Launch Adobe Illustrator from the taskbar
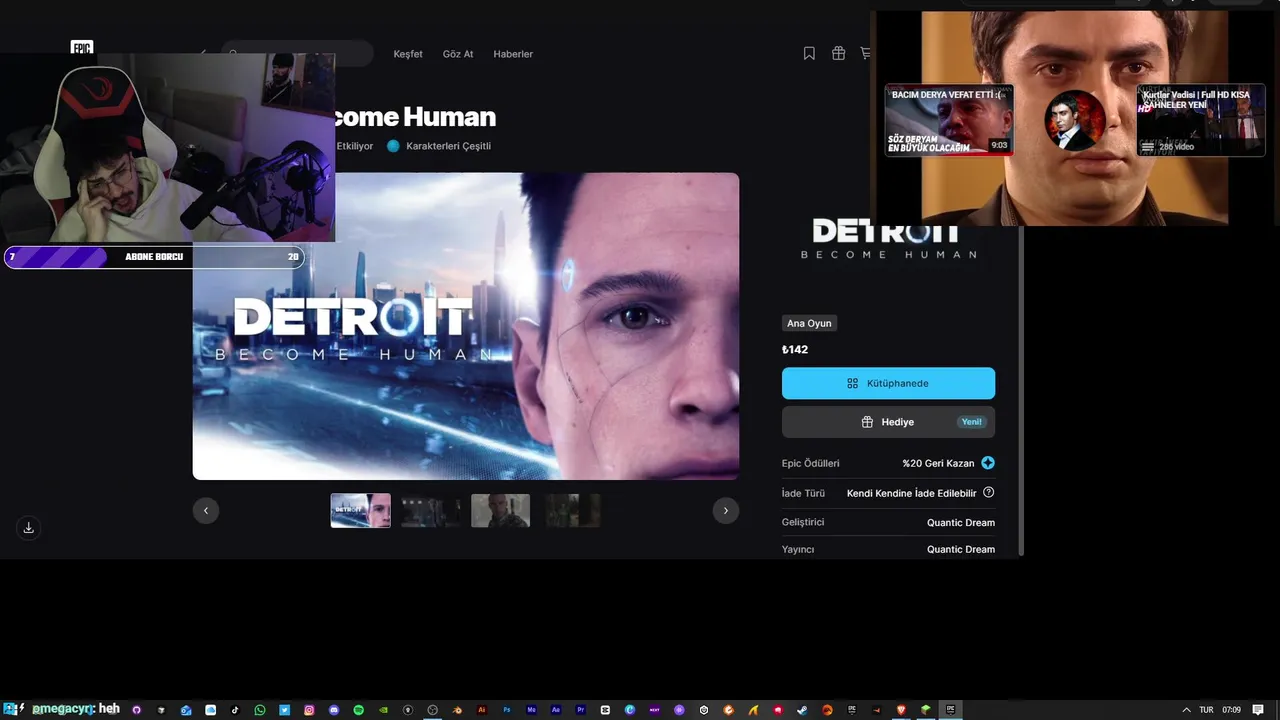Screen dimensions: 1280x720 482,710
